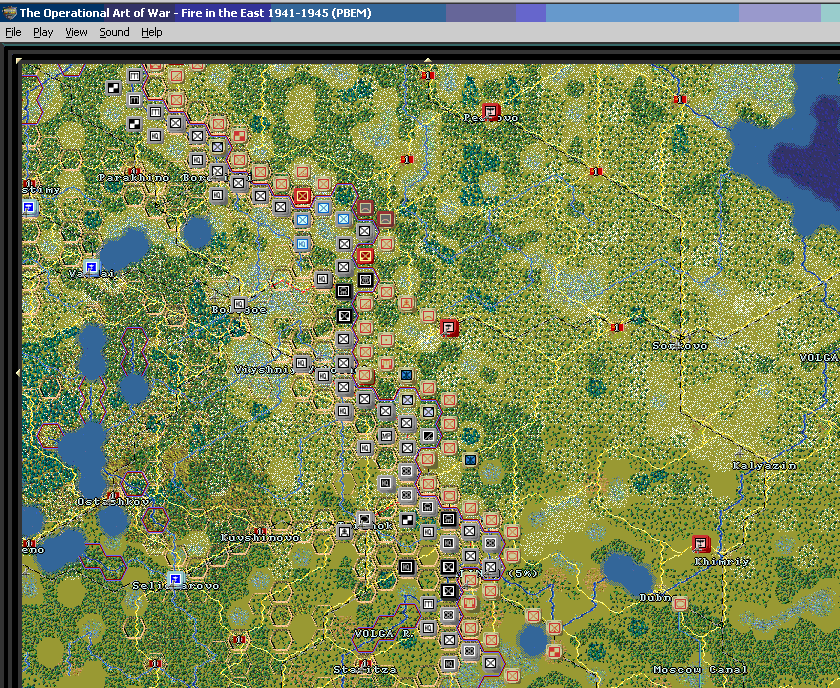Select the leader unit southwest of Torzhok
This screenshot has width=840, height=688.
click(344, 532)
